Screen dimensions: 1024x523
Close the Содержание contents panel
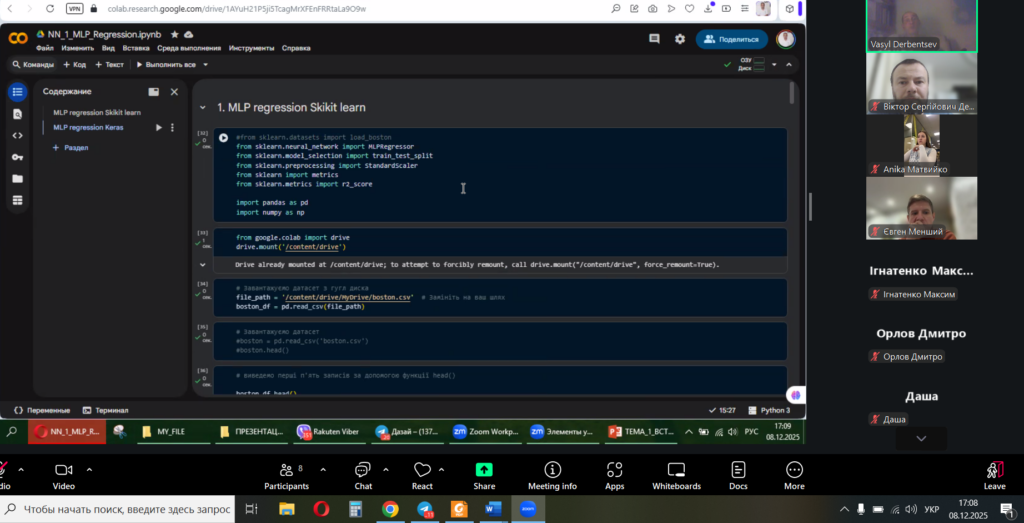(x=174, y=91)
